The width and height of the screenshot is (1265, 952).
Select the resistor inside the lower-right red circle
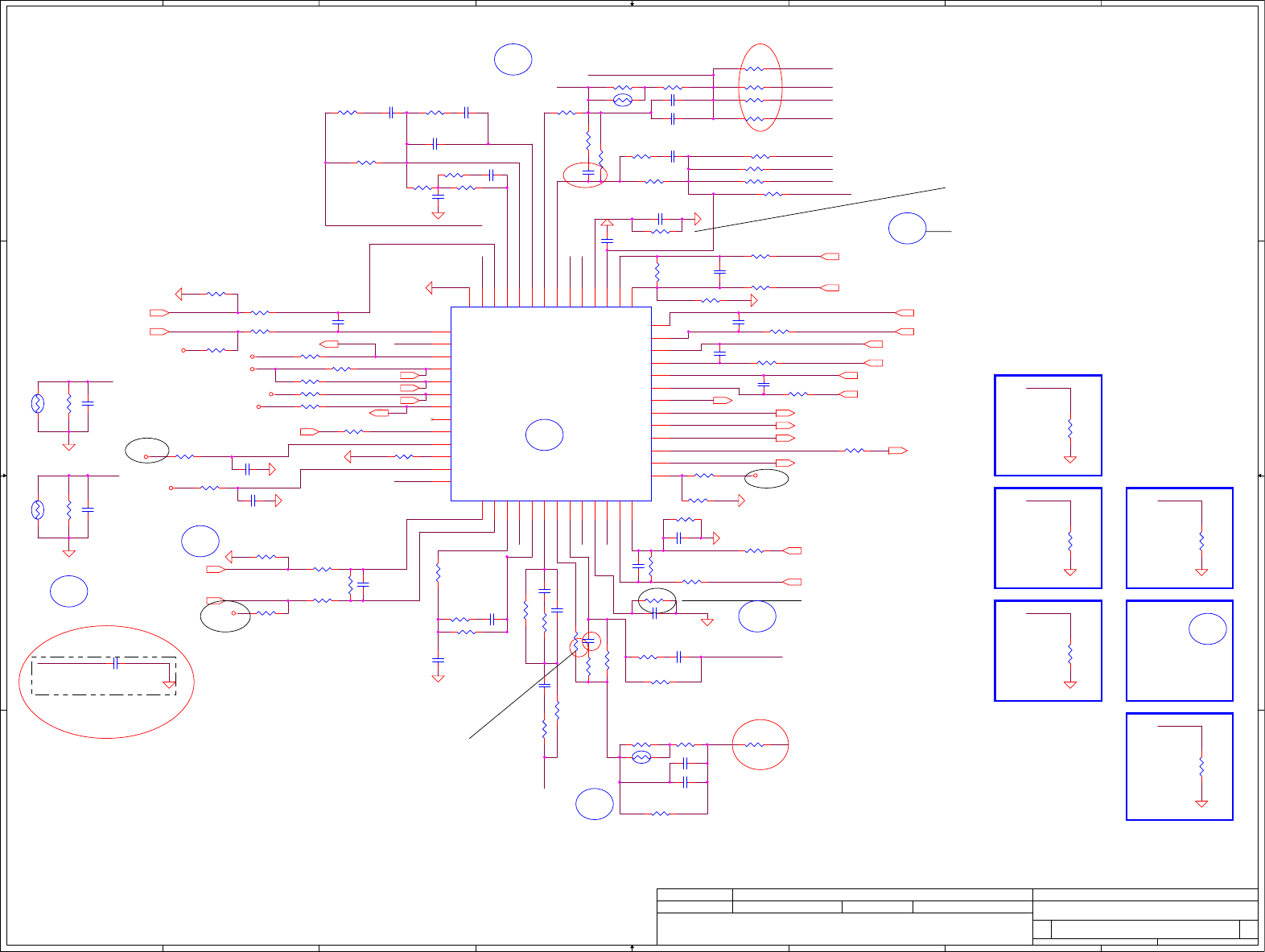[754, 745]
